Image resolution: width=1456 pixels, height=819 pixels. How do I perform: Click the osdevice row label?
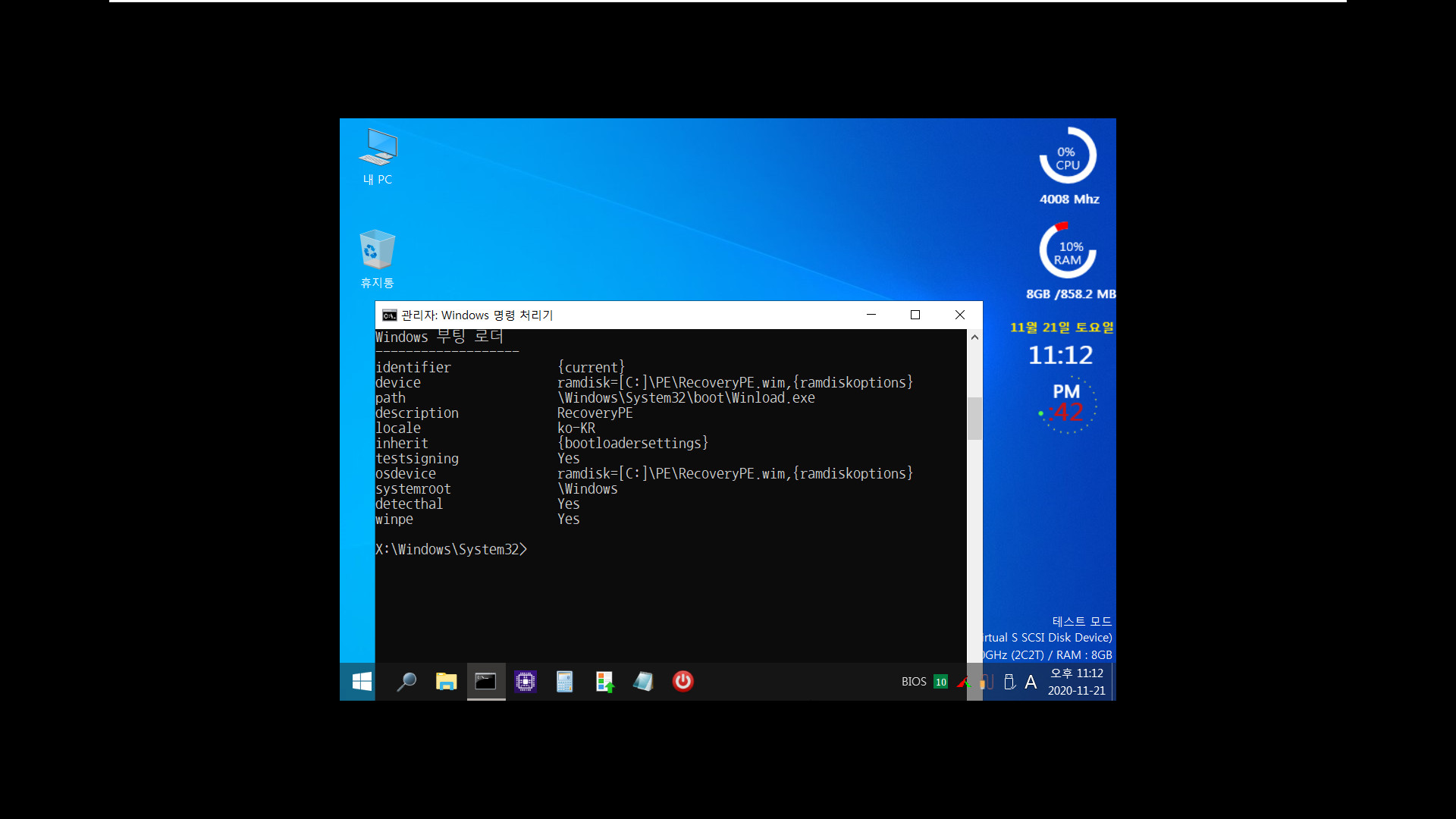(x=406, y=474)
